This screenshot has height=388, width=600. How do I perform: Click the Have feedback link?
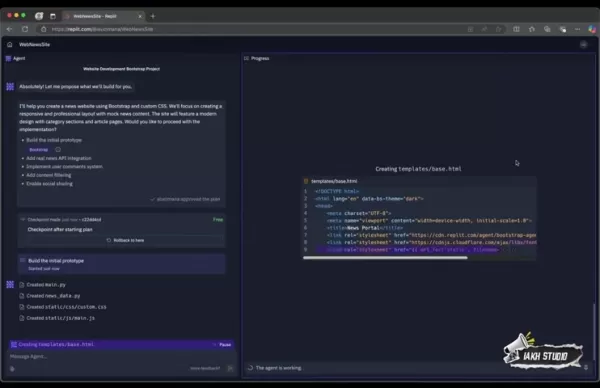(205, 368)
